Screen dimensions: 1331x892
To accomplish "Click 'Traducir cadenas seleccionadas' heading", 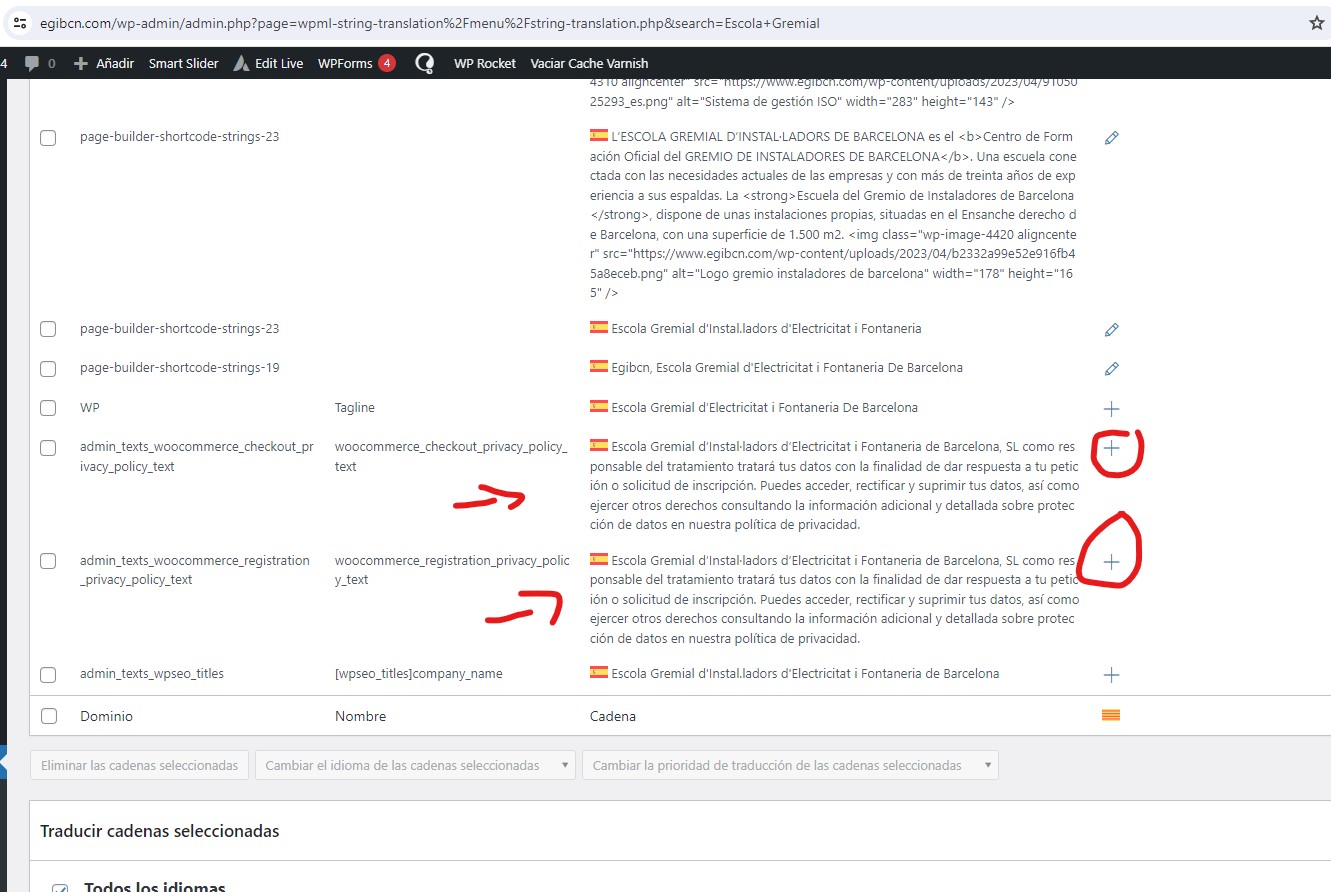I will (160, 831).
